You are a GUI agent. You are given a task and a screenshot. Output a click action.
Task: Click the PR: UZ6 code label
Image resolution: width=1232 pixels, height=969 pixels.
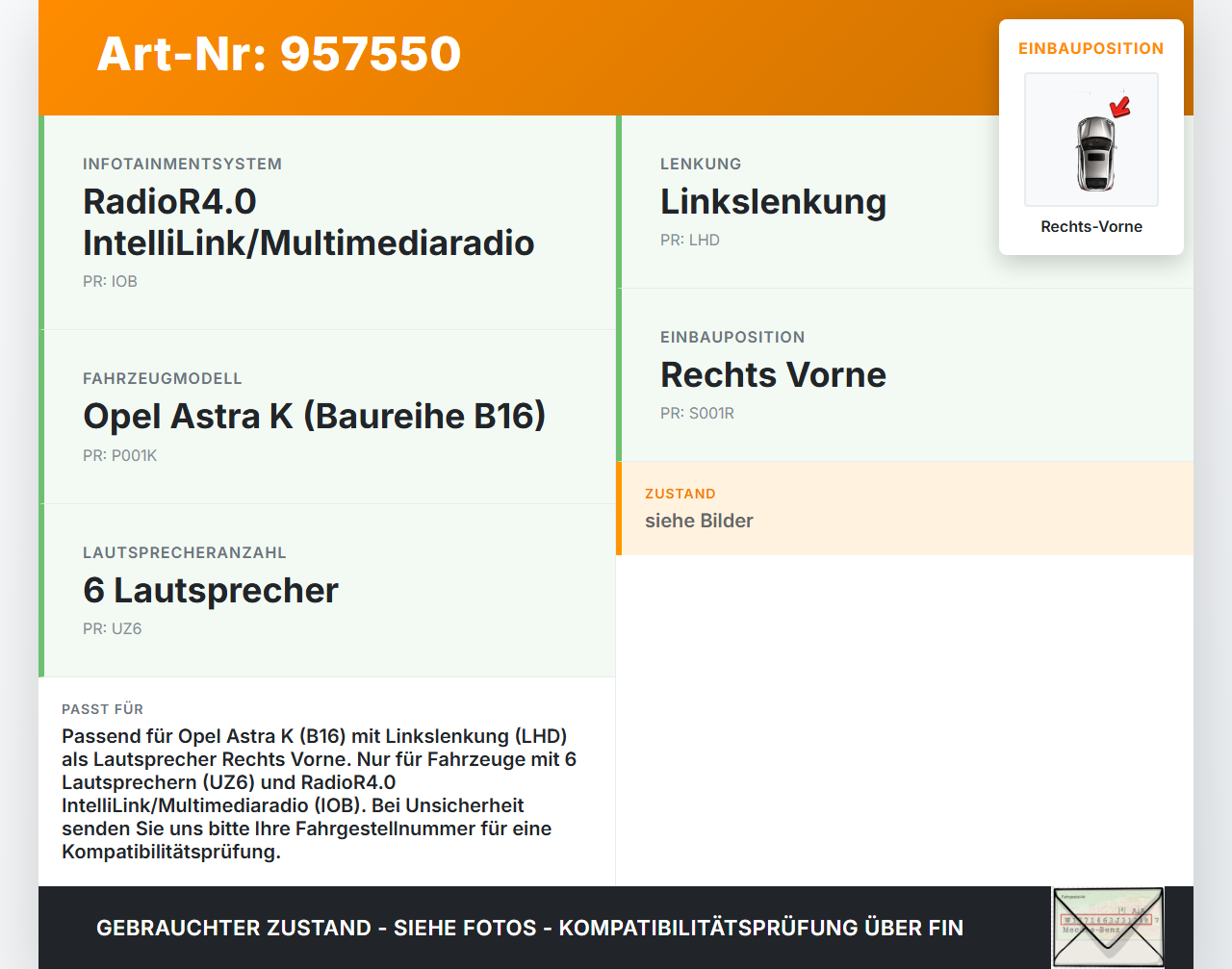click(x=112, y=628)
